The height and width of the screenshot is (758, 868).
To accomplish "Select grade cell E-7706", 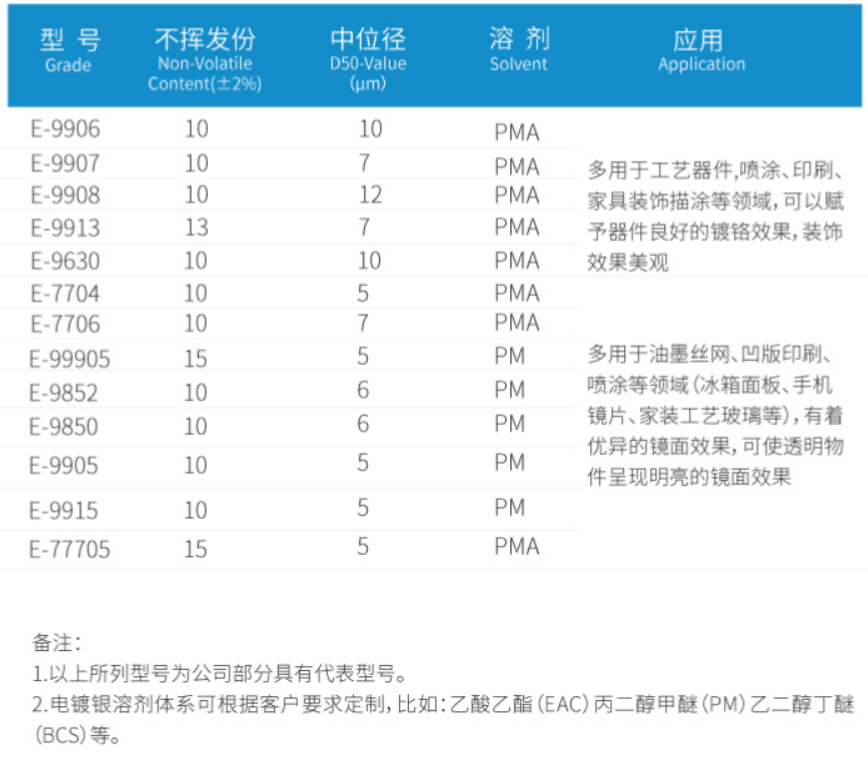I will click(65, 324).
